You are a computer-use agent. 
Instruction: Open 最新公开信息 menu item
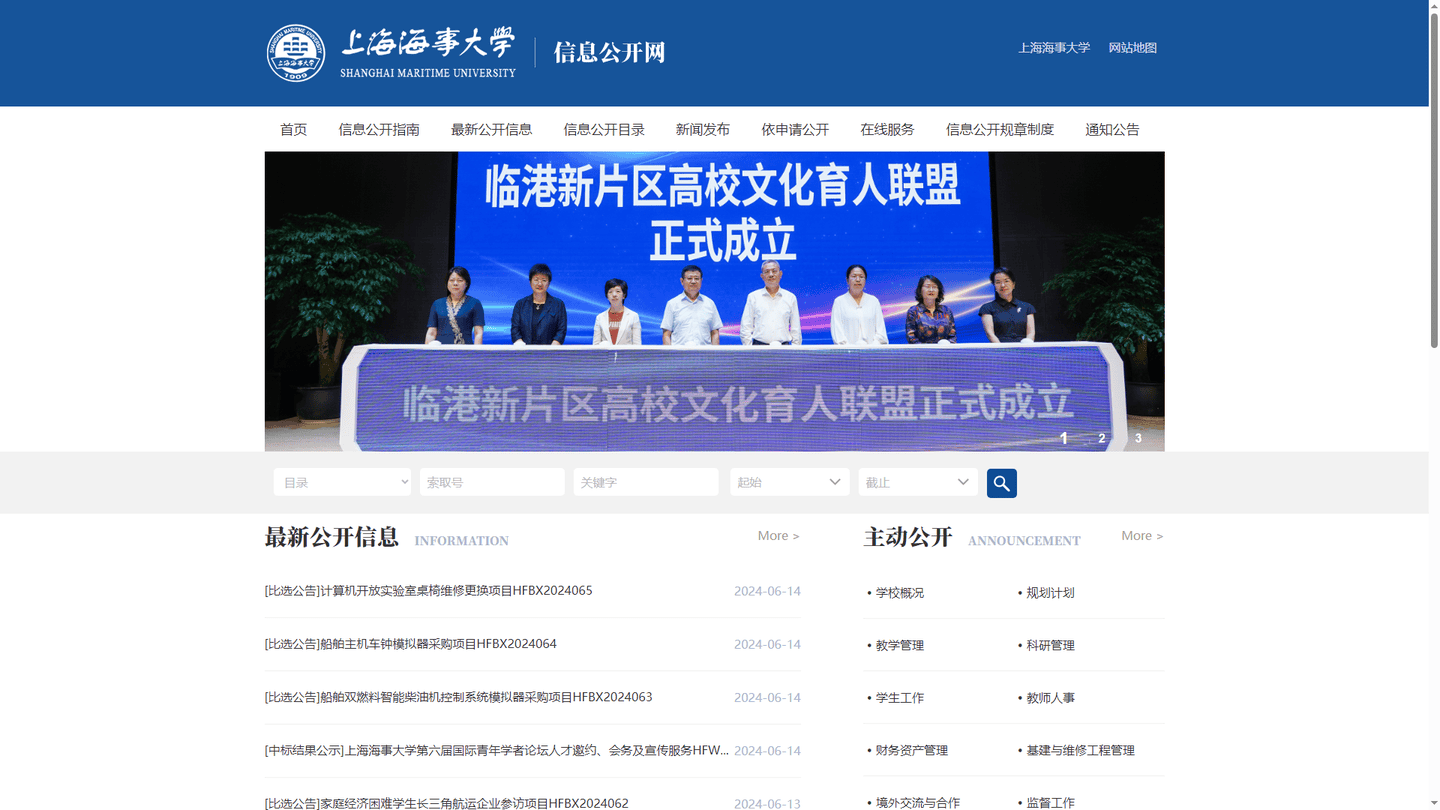pos(491,130)
